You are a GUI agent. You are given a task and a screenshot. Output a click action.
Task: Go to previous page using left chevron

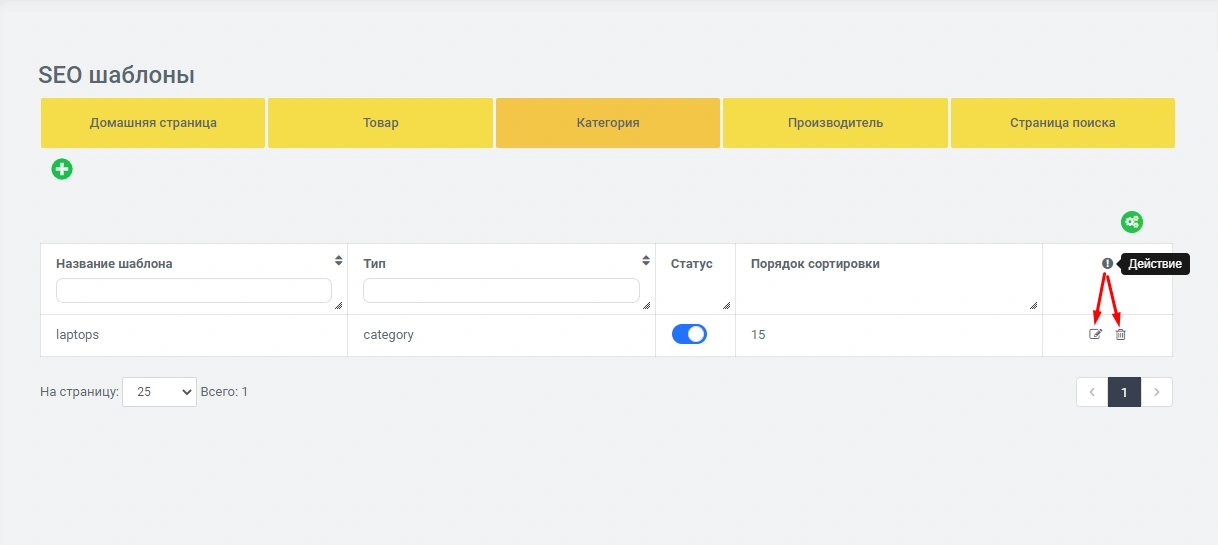pos(1092,392)
